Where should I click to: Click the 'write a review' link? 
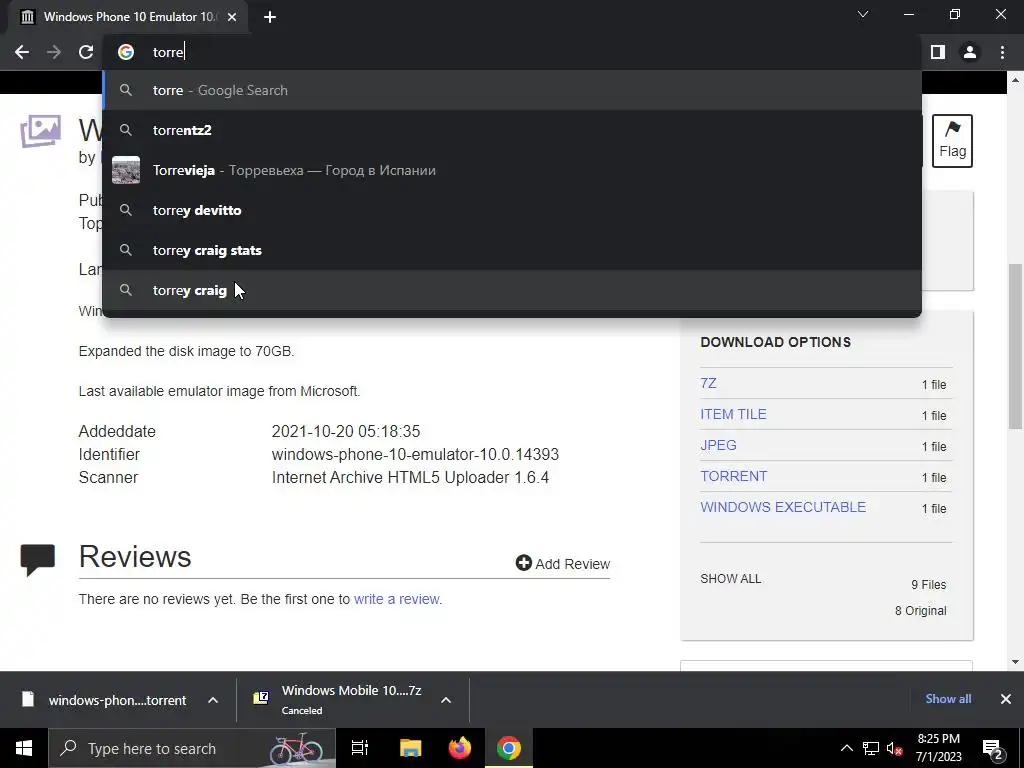tap(396, 599)
